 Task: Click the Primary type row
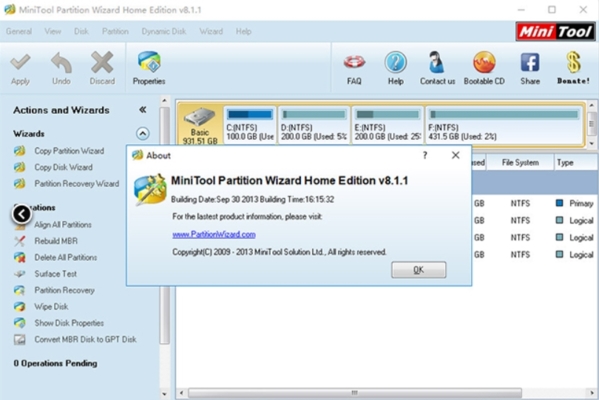[x=575, y=203]
